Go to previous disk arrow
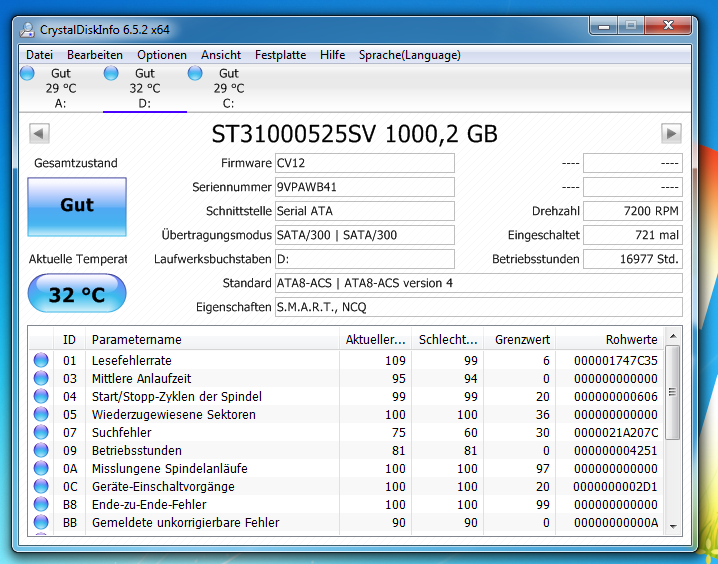Screen dimensions: 718x564 pos(39,134)
